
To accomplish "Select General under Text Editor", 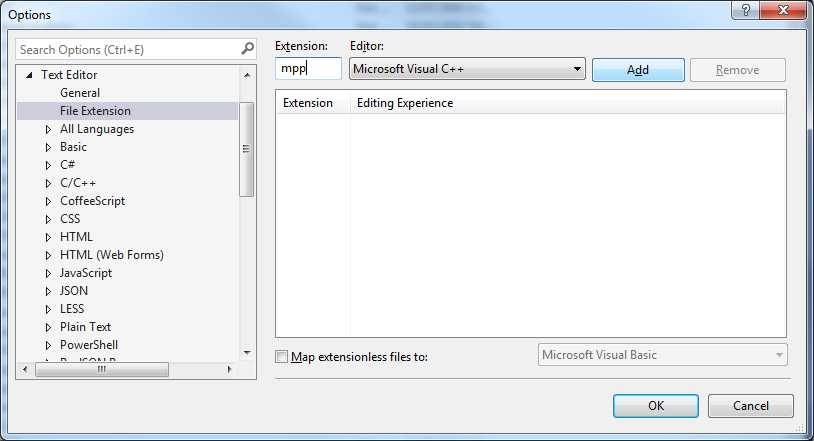I will click(80, 93).
